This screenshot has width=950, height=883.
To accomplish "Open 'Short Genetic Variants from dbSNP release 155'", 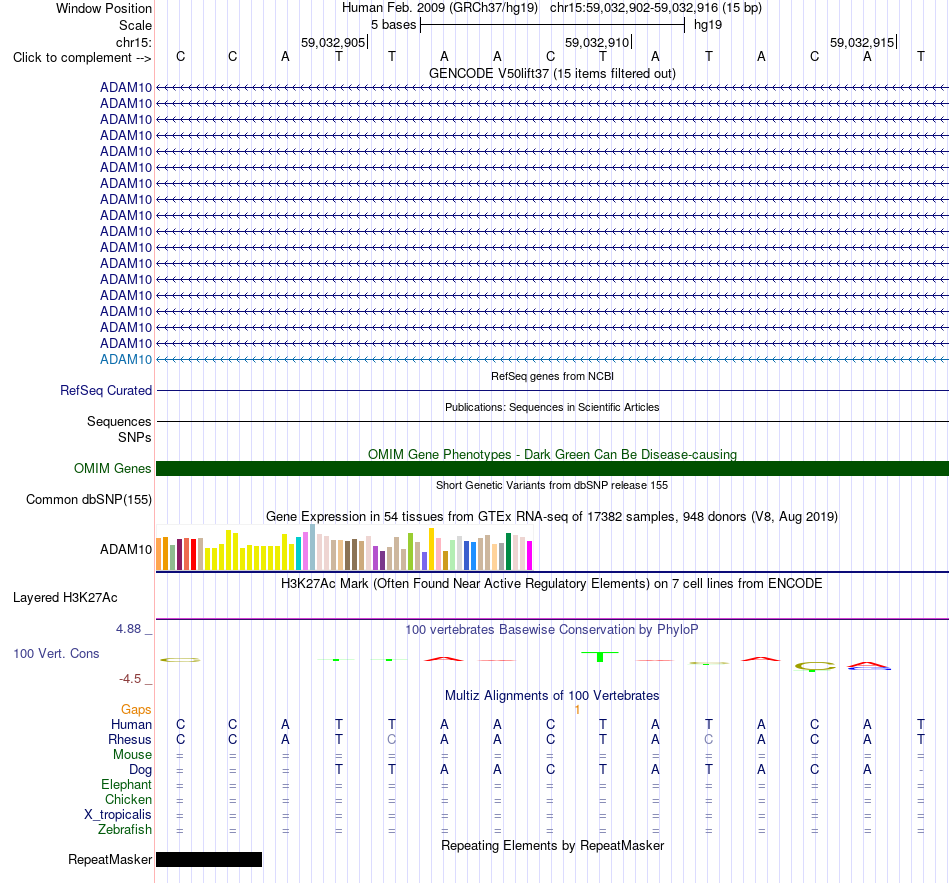I will tap(552, 485).
